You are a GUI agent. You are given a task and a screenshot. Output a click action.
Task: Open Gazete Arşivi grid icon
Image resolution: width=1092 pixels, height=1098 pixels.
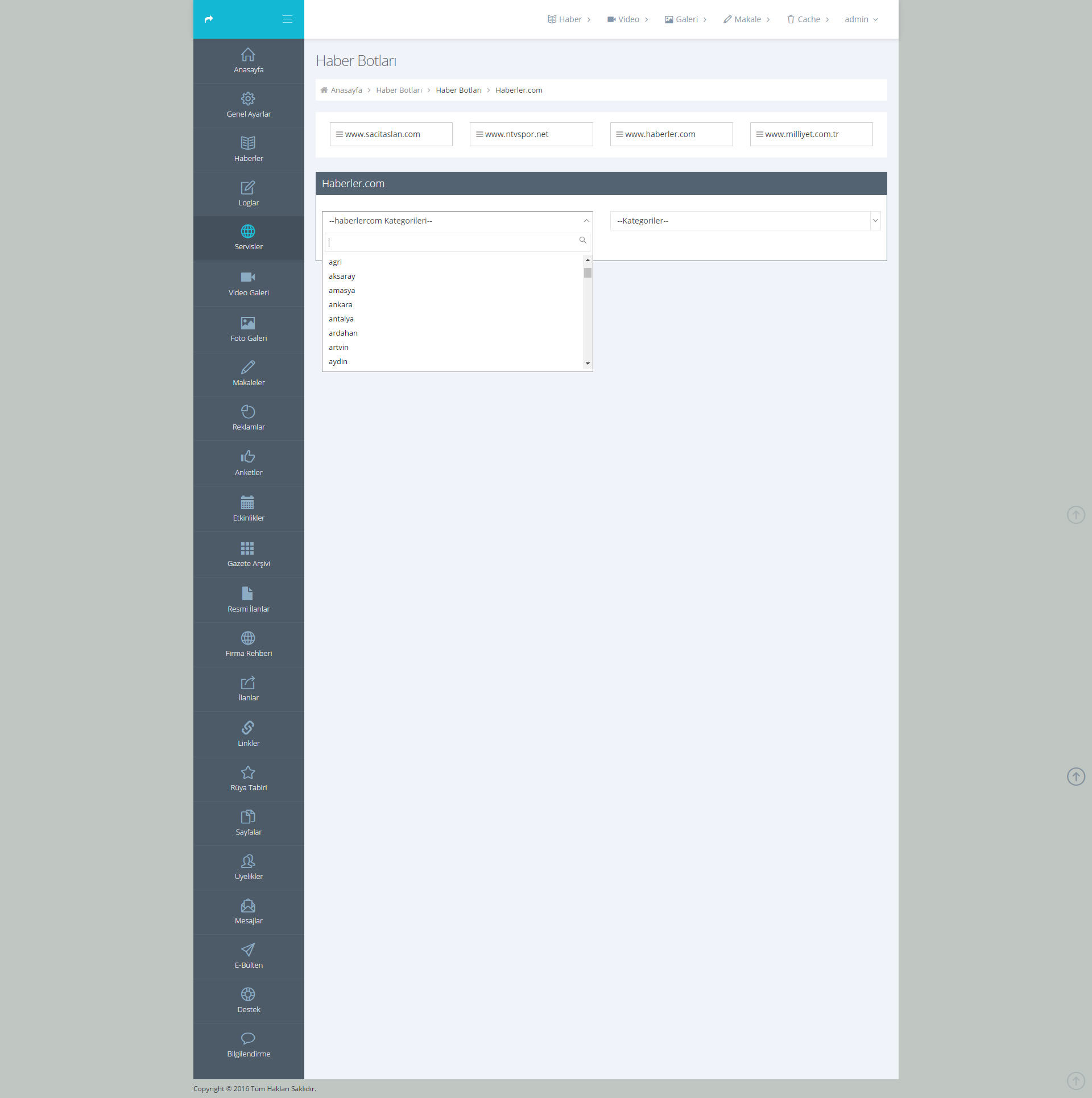[248, 548]
